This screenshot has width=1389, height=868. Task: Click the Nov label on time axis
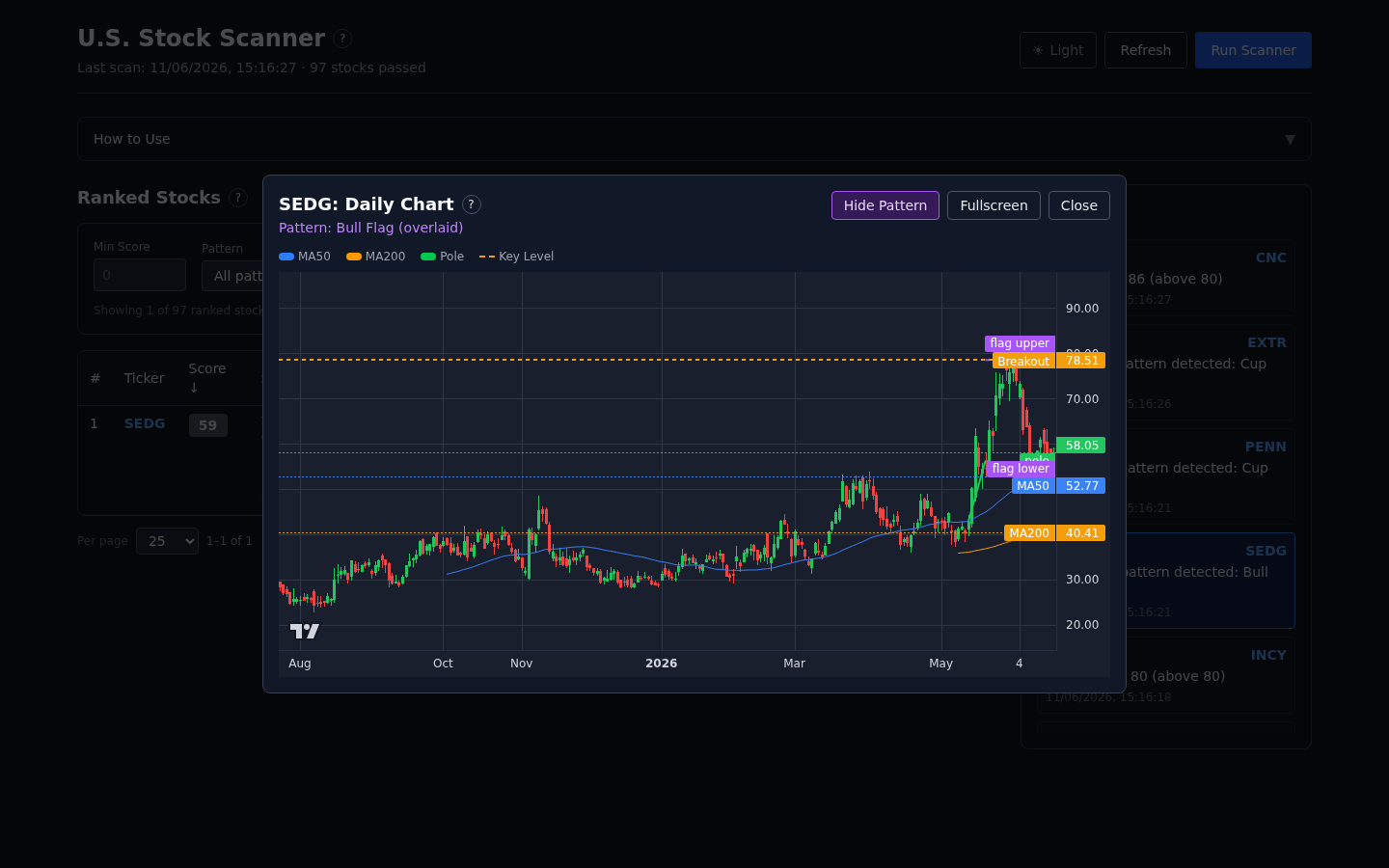tap(521, 664)
